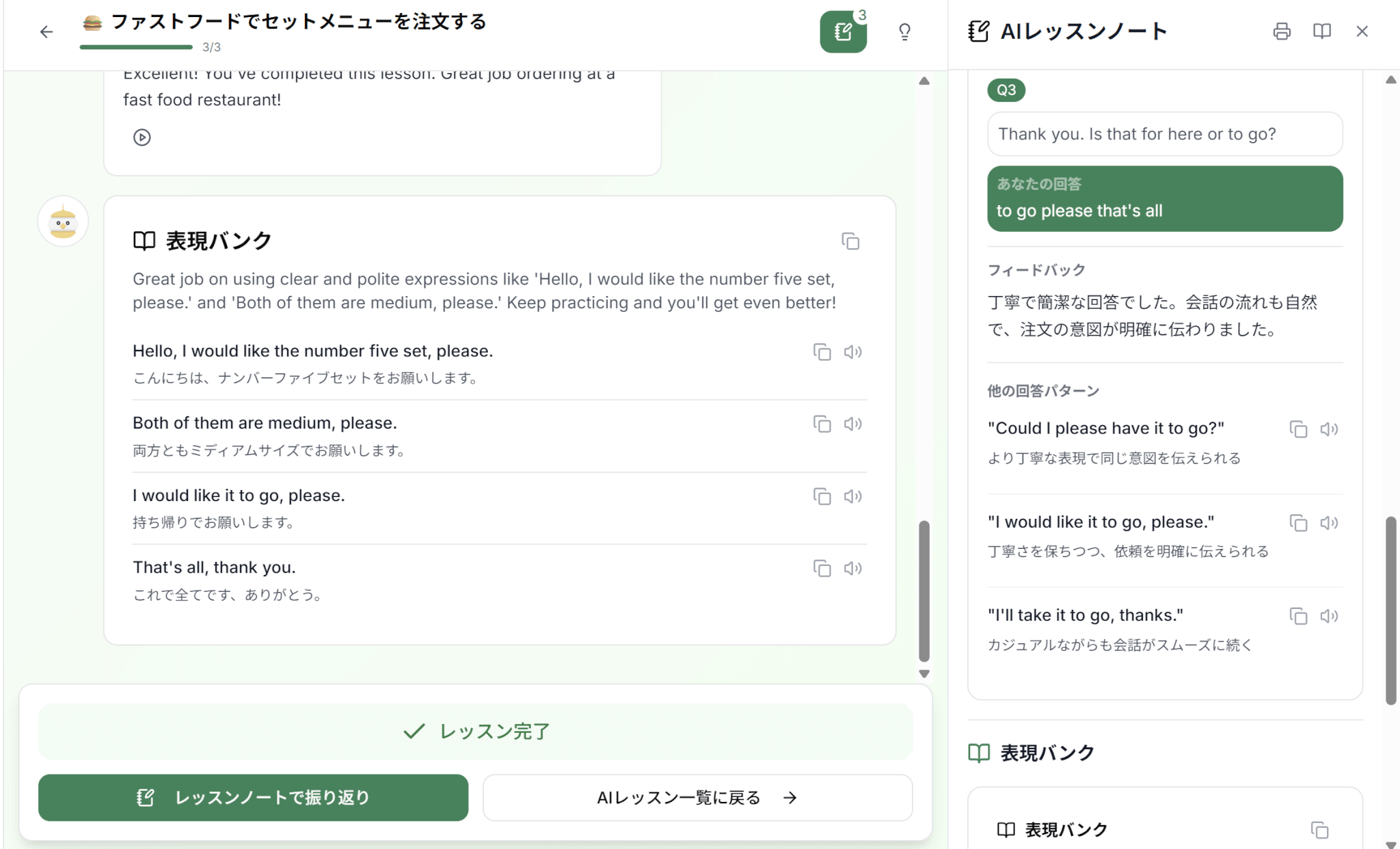Copy 'I would like it to go, please.' in chat
This screenshot has width=1400, height=849.
tap(822, 496)
